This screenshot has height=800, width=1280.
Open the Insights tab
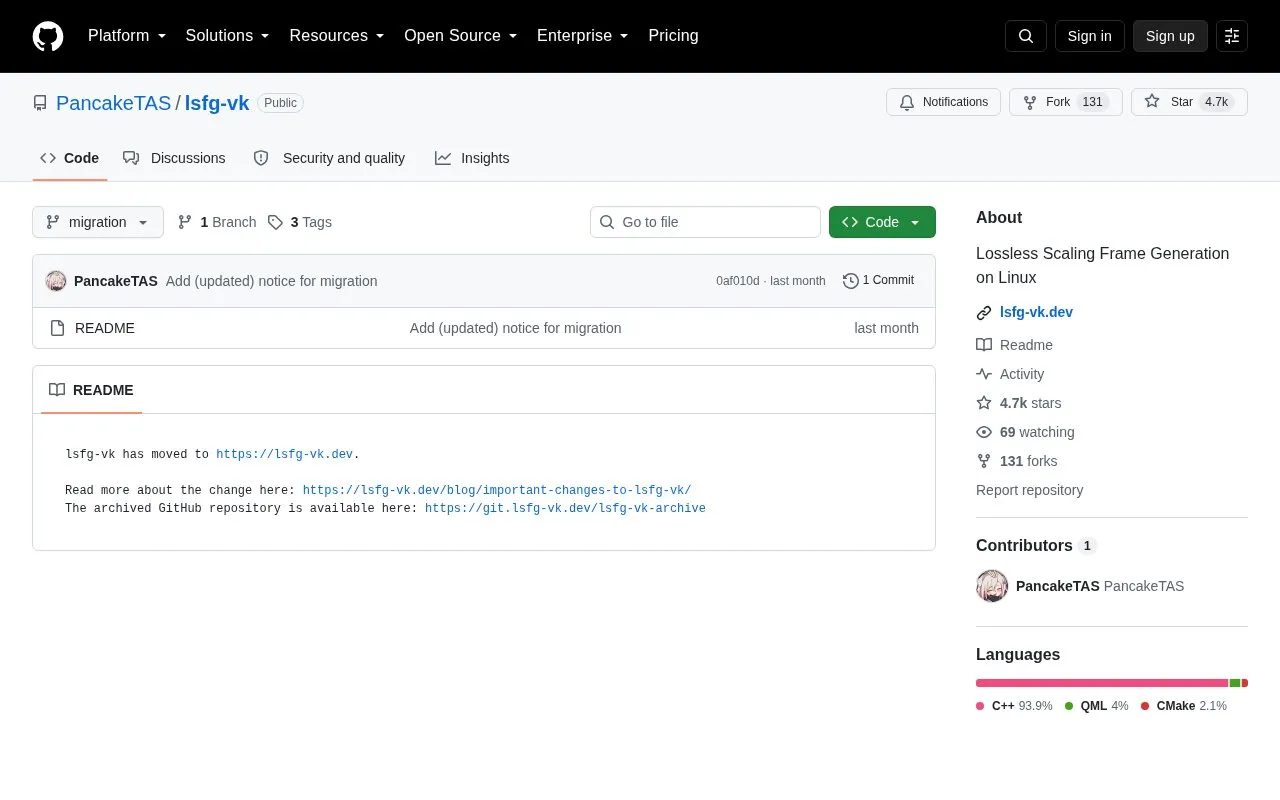point(472,158)
